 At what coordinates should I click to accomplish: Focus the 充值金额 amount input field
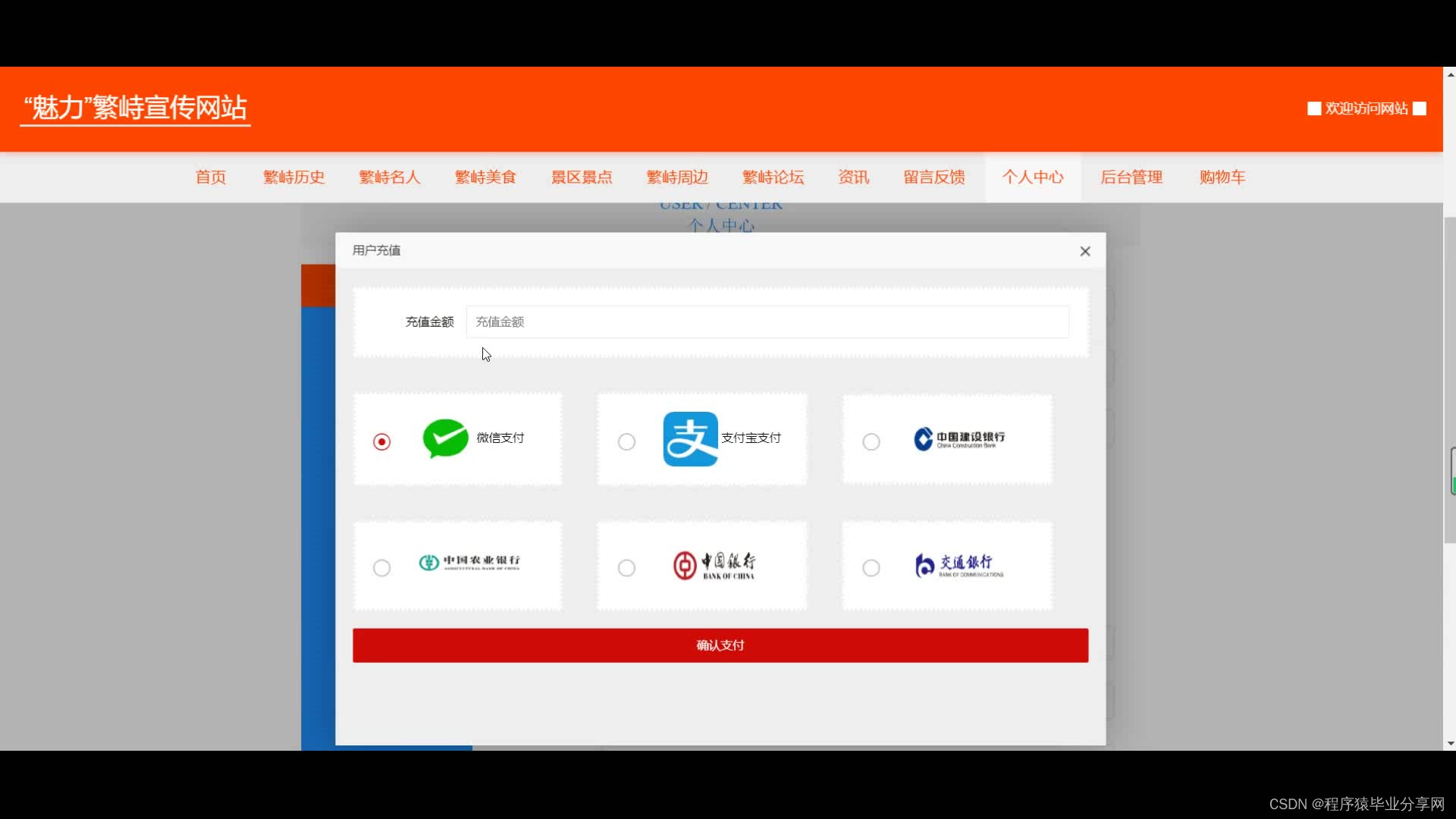click(x=767, y=322)
